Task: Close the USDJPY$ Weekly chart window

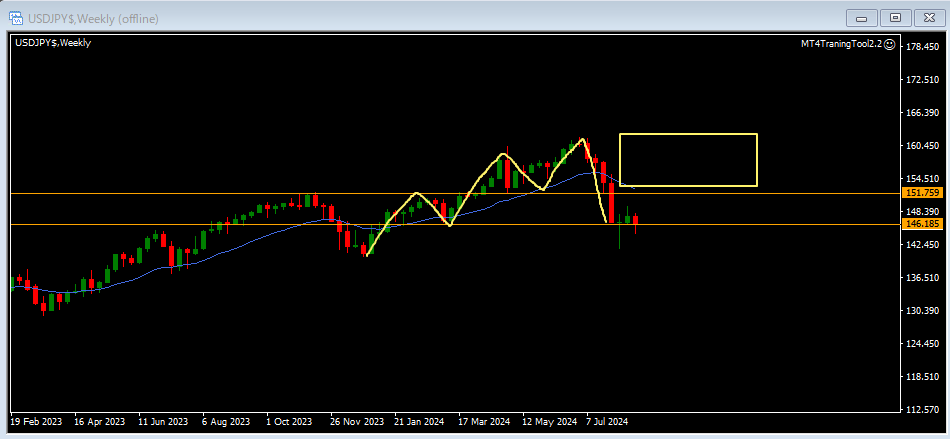Action: [929, 17]
